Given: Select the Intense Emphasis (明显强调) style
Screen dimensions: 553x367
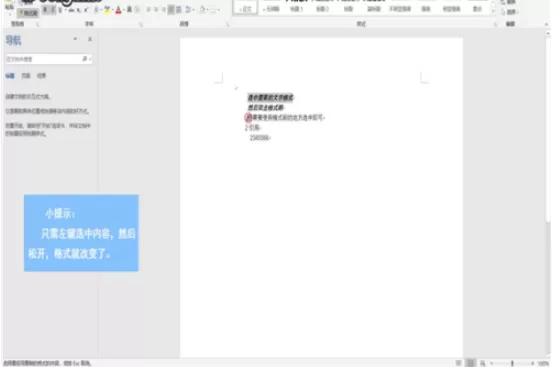Looking at the screenshot, I should (451, 7).
